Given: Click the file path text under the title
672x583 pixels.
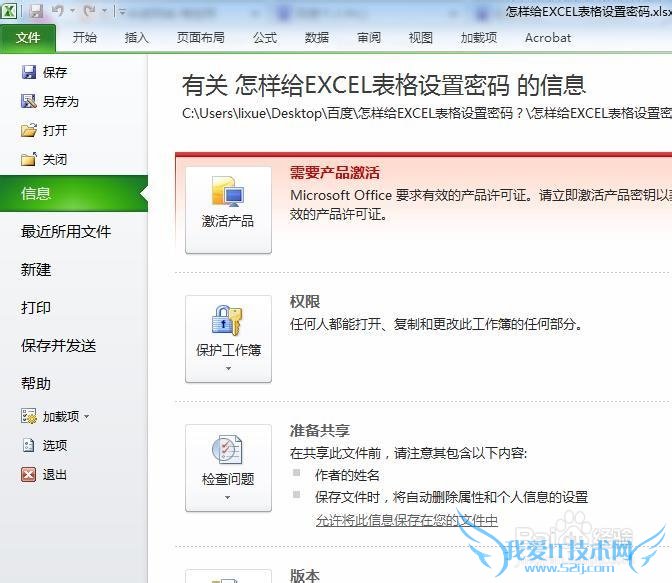Looking at the screenshot, I should pos(427,113).
